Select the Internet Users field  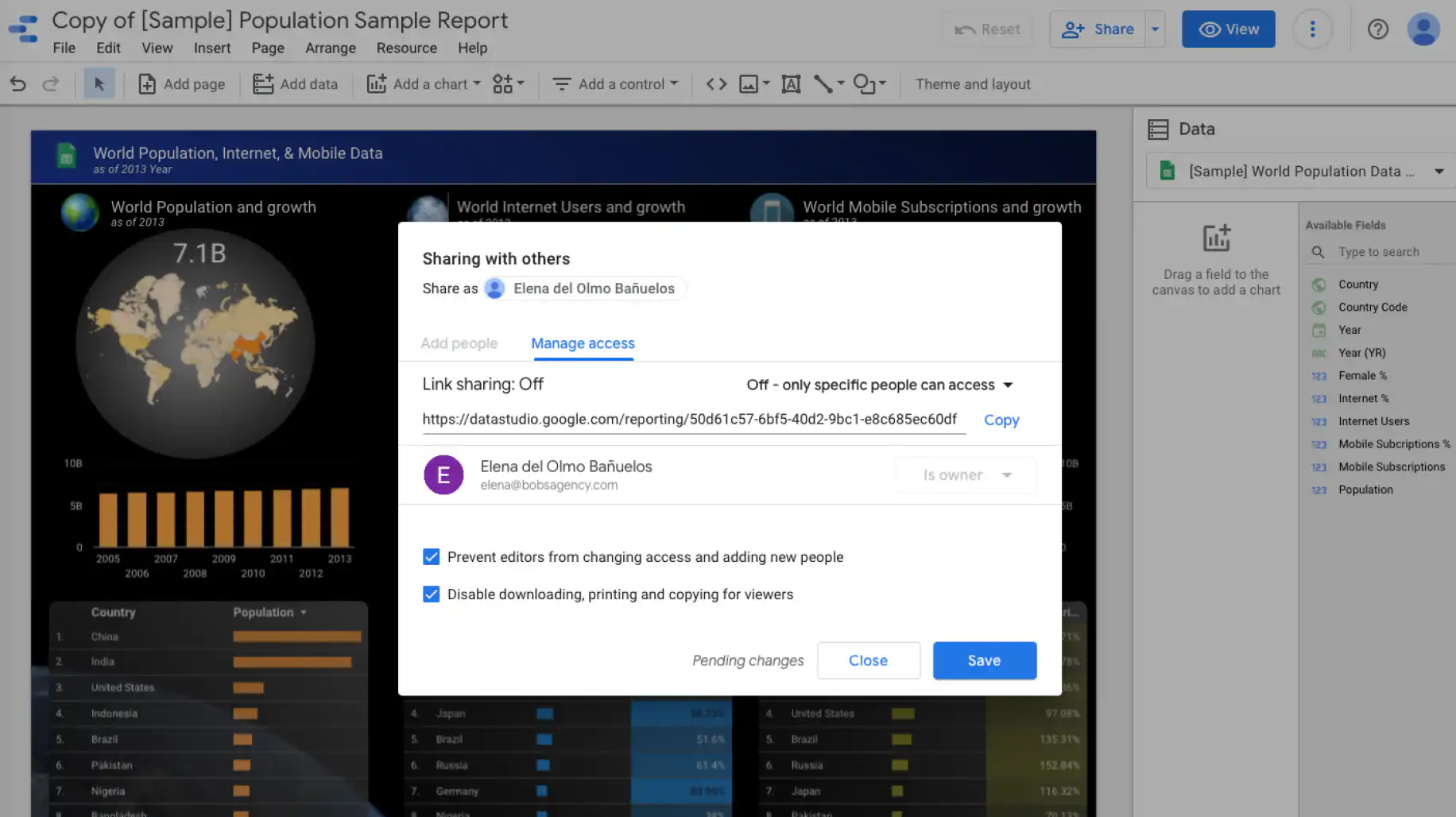point(1373,421)
